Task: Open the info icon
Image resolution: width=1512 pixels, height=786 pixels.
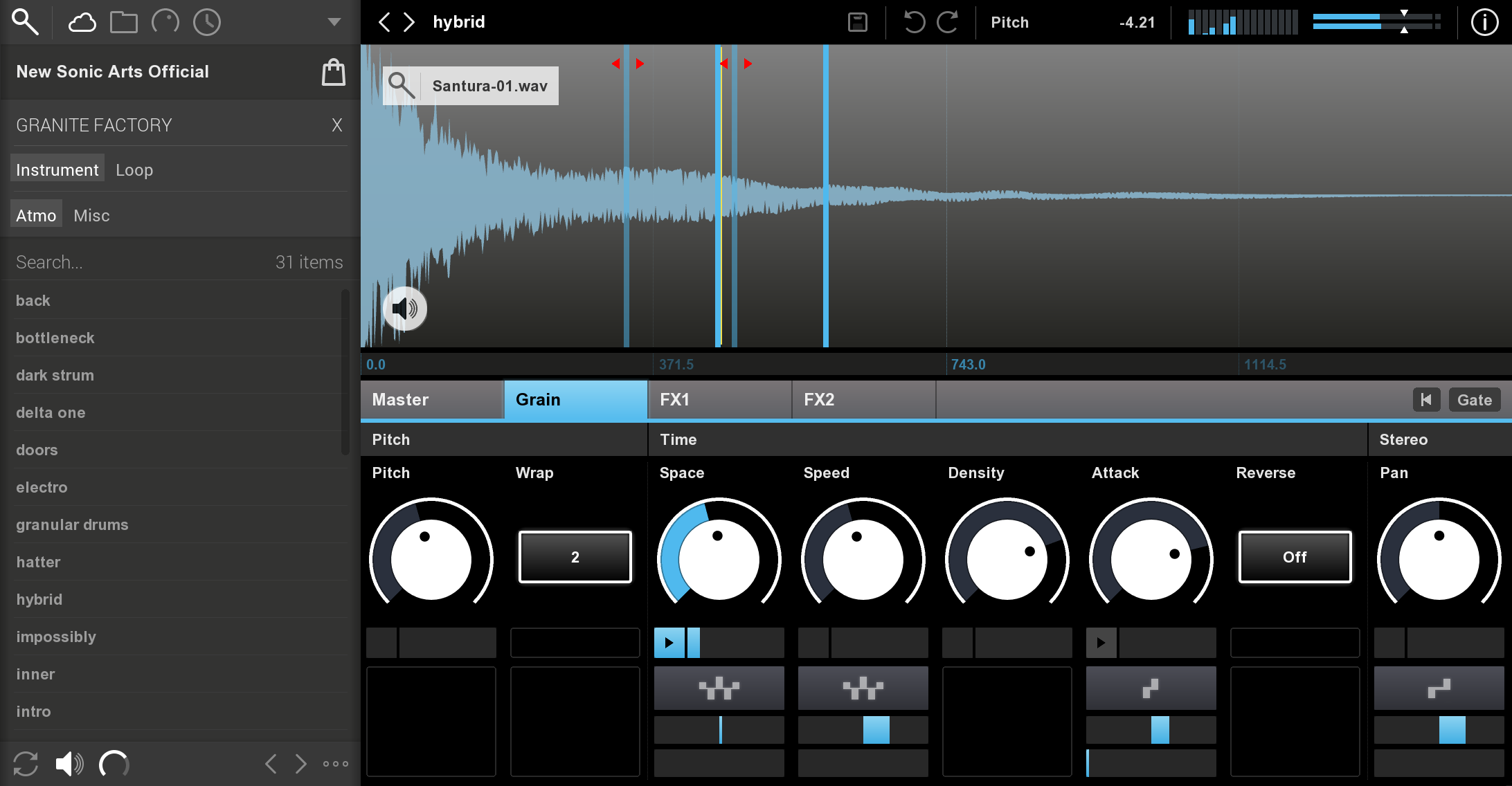Action: 1484,22
